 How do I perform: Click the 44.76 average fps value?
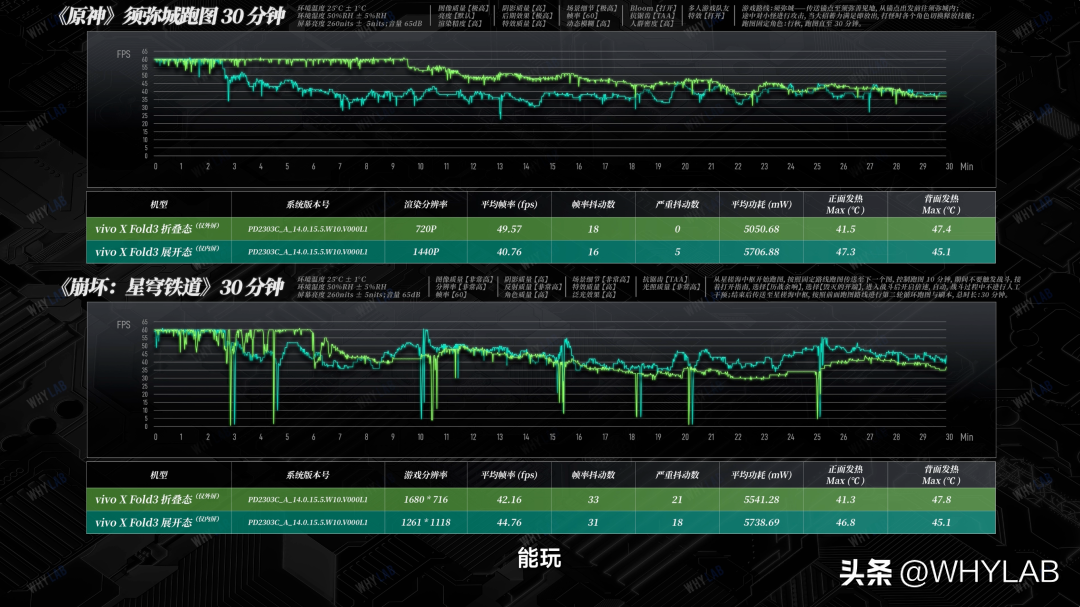tap(509, 522)
